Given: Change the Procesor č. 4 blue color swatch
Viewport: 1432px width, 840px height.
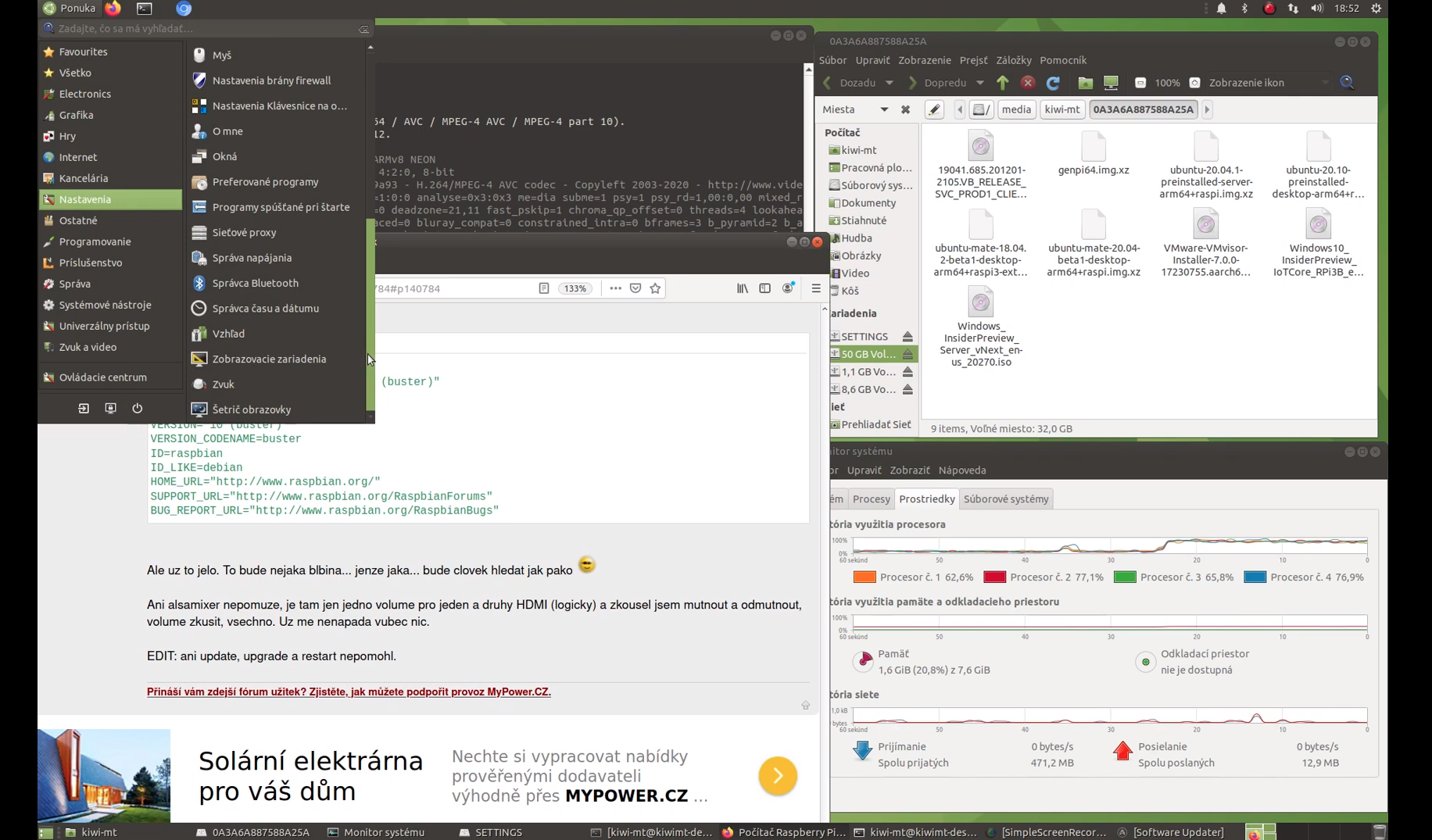Looking at the screenshot, I should click(1255, 577).
